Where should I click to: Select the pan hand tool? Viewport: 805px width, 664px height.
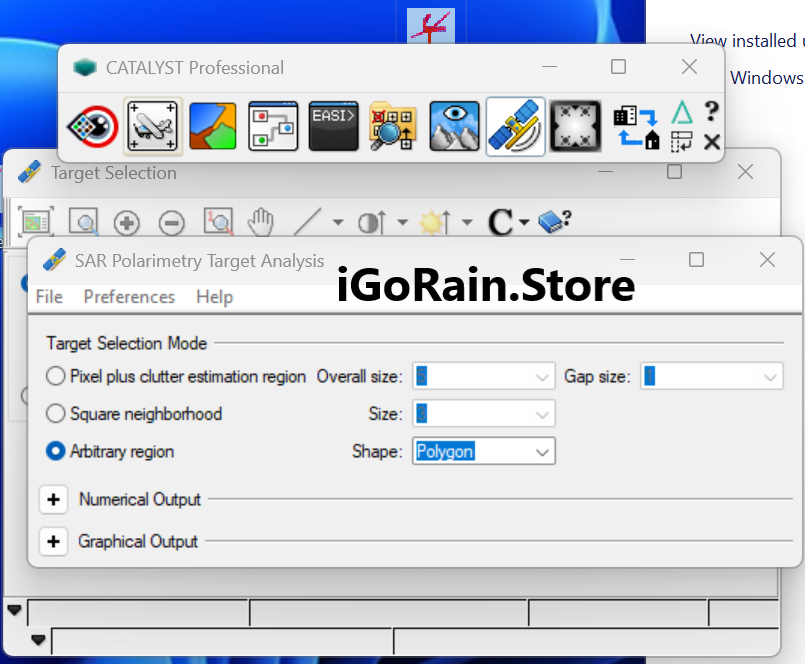[261, 222]
